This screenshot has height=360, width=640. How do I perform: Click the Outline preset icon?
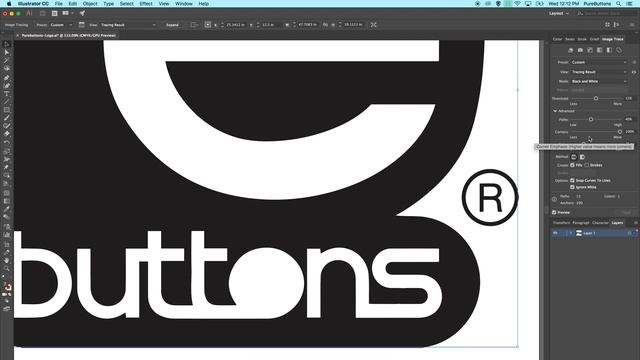point(619,50)
